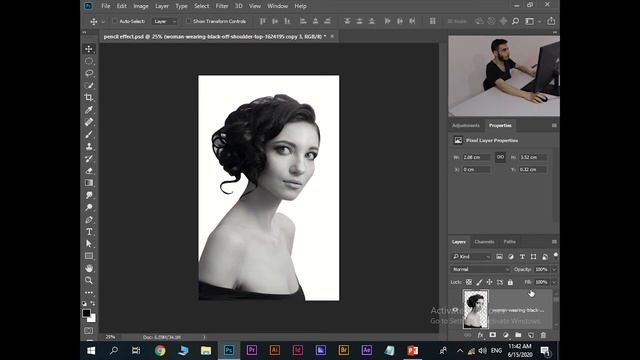Select the Move tool in the toolbox
The height and width of the screenshot is (360, 640).
89,49
